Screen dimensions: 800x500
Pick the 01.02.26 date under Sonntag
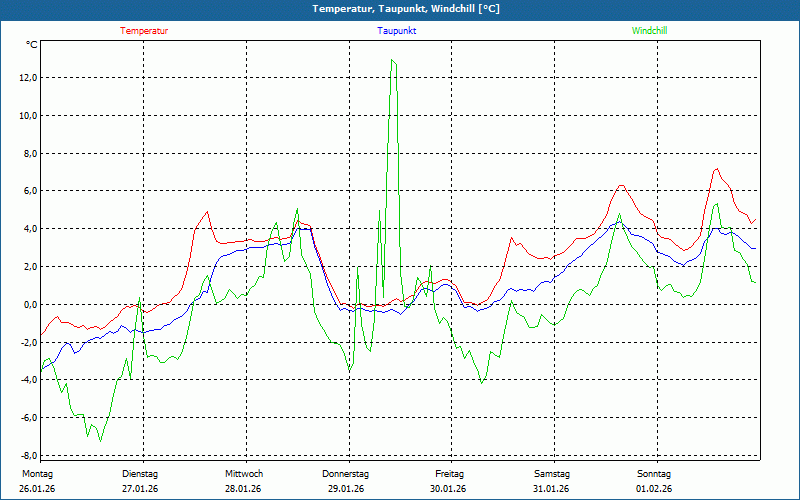654,489
